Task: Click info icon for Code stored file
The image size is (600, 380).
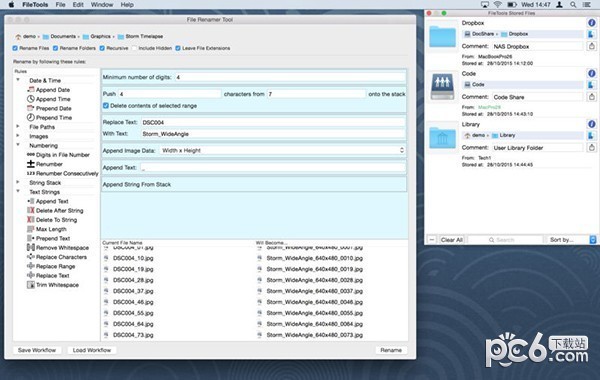Action: [592, 73]
